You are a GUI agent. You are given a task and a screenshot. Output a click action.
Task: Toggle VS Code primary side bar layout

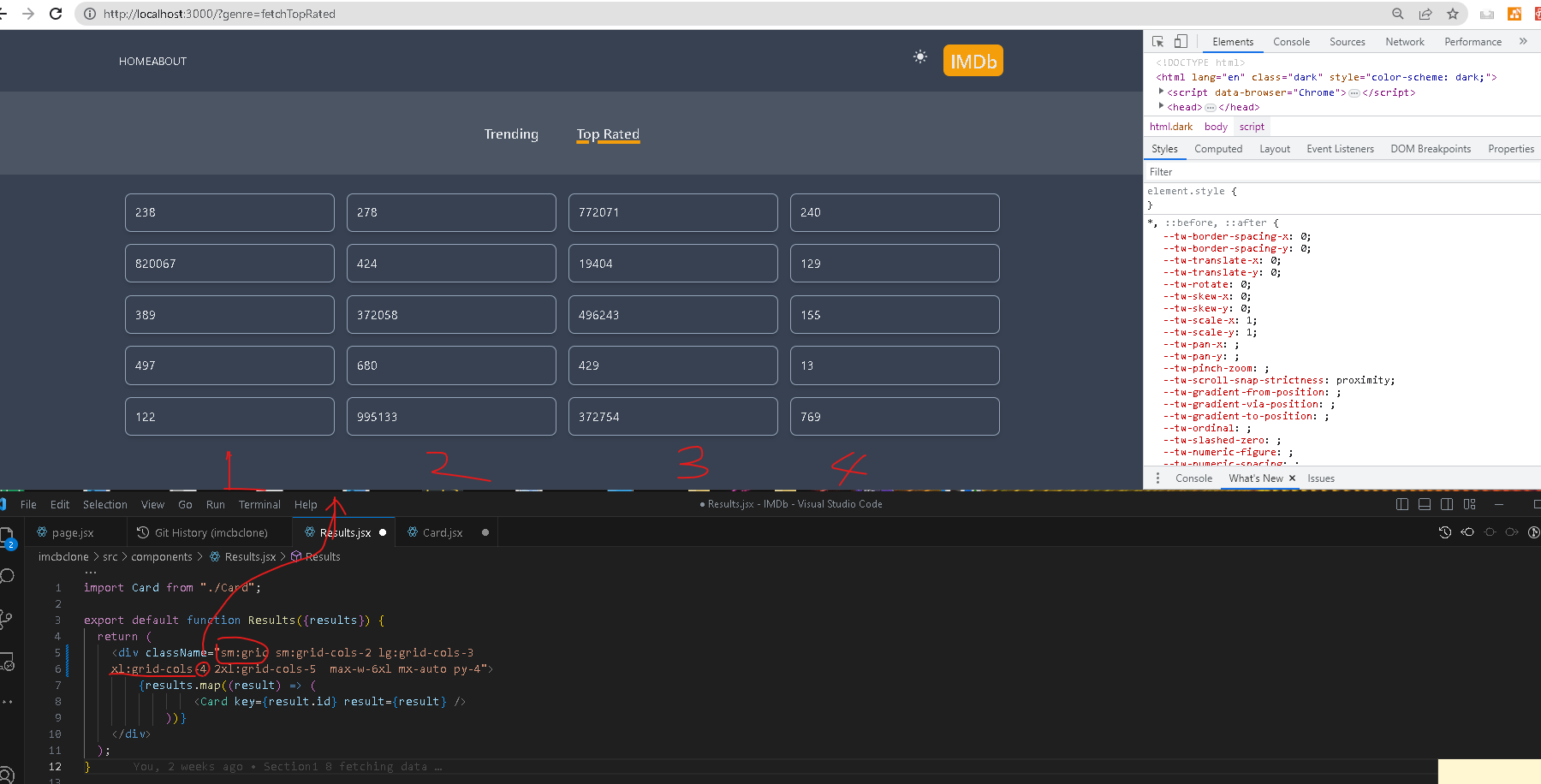(x=1402, y=504)
